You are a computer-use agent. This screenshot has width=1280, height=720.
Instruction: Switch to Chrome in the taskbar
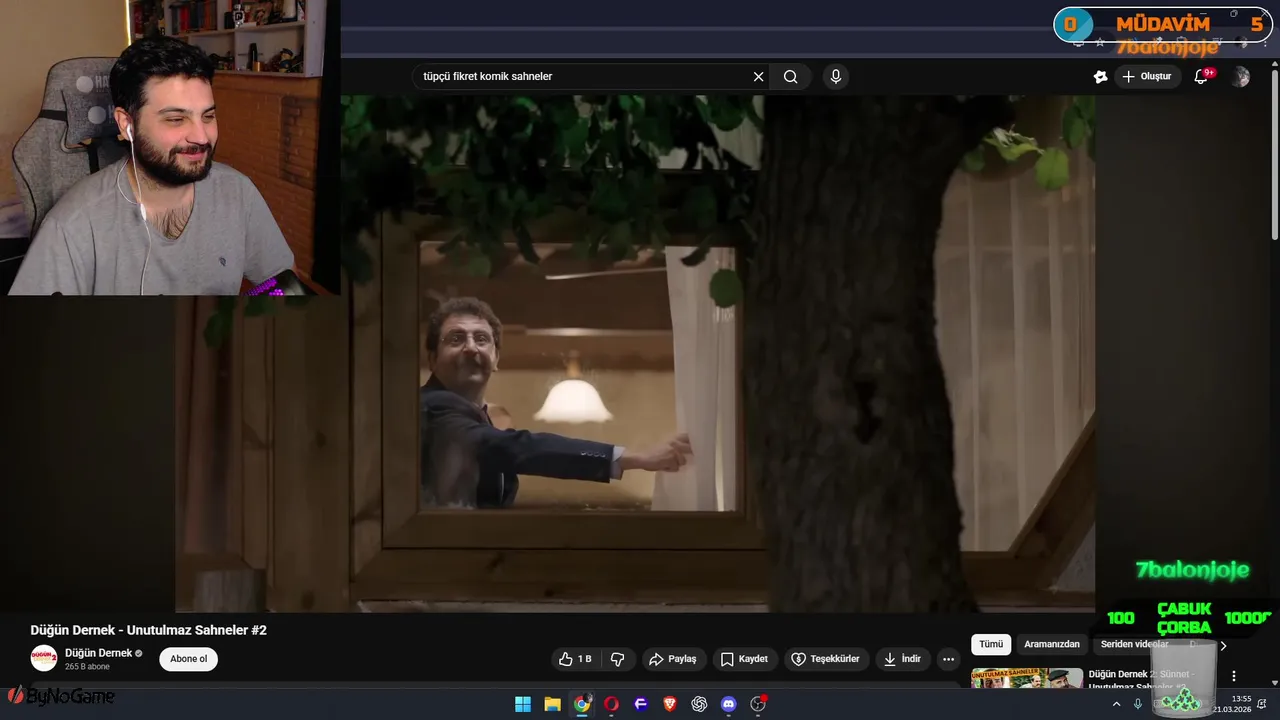click(x=582, y=704)
